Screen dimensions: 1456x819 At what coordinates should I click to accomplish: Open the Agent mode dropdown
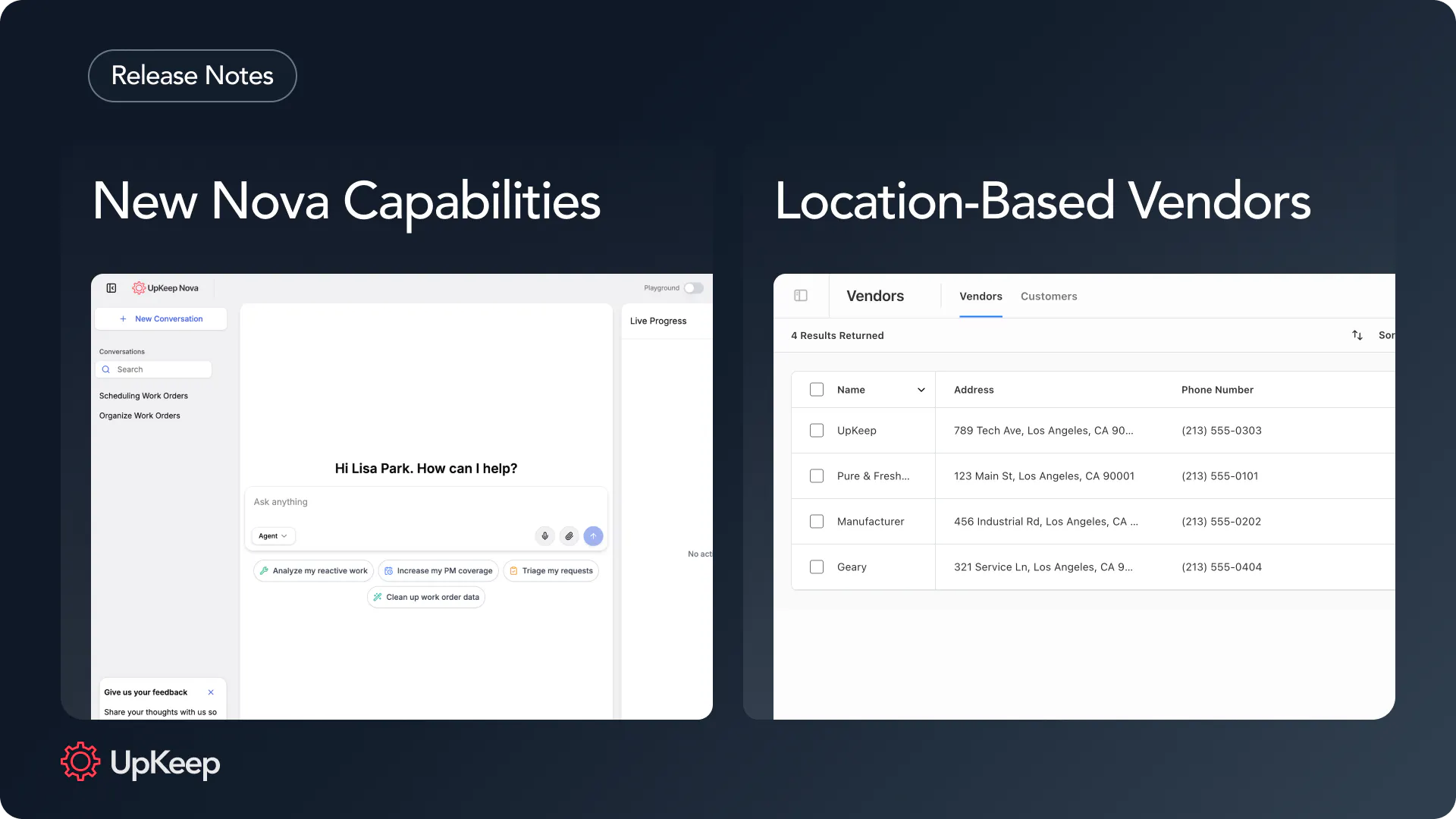[x=273, y=536]
